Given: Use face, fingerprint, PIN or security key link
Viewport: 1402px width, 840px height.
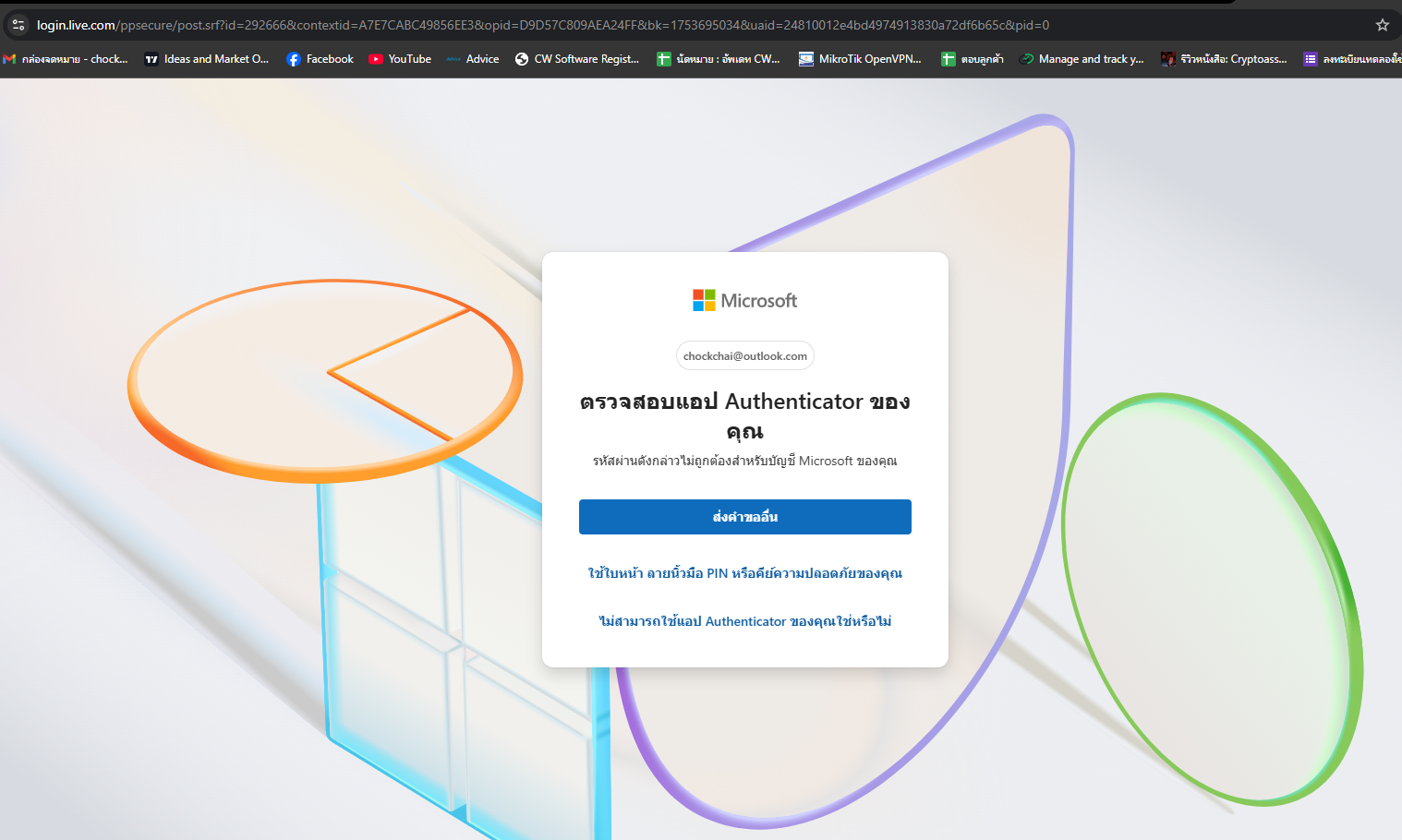Looking at the screenshot, I should [745, 573].
